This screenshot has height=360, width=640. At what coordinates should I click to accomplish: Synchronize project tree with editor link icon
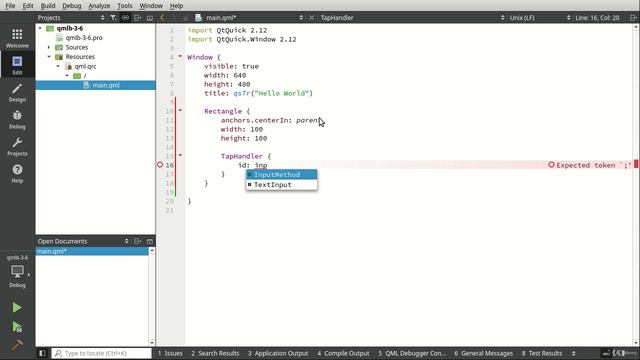(125, 18)
